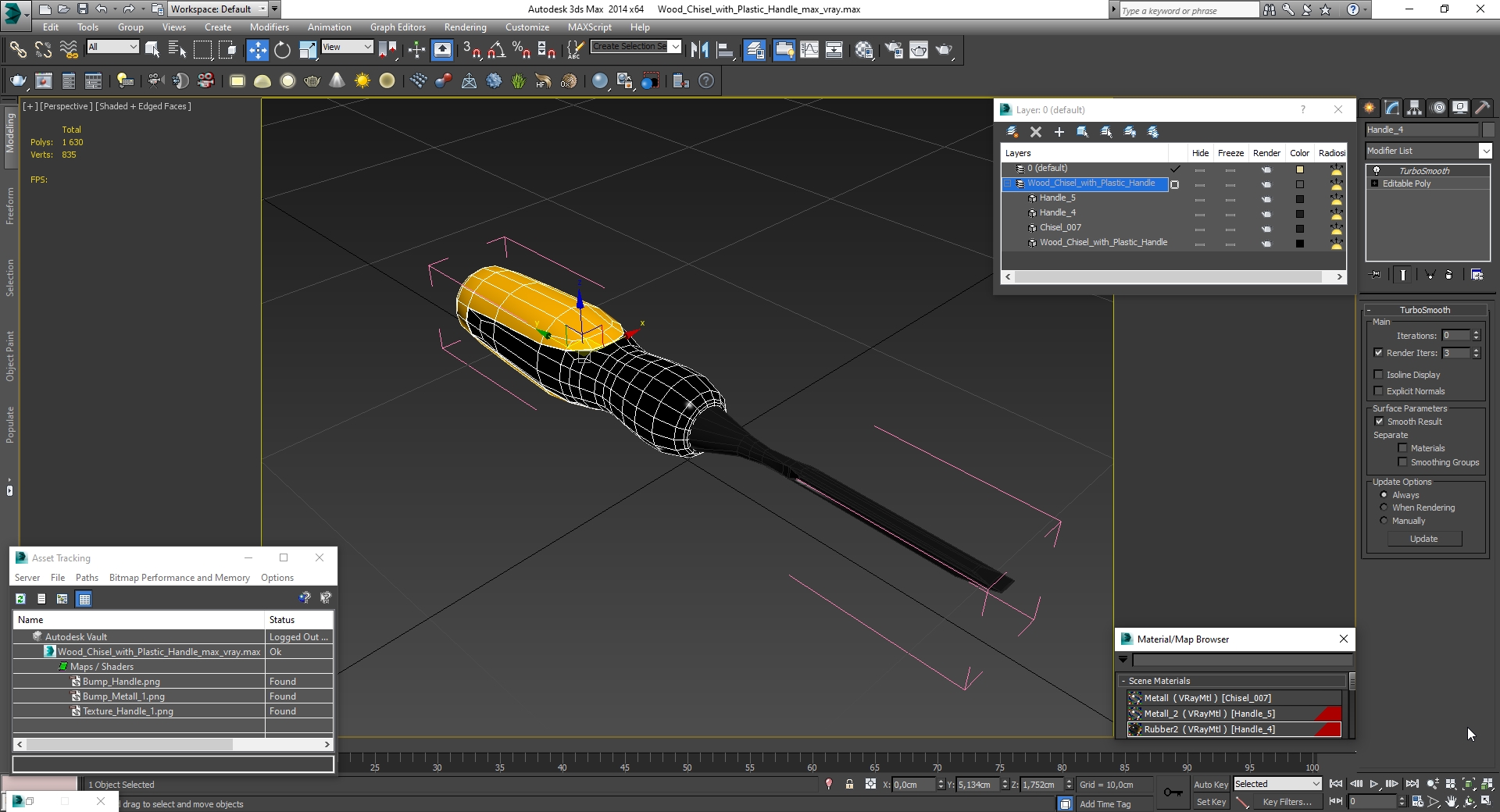Click the cone primitive icon in second toolbar
The width and height of the screenshot is (1500, 812).
(x=337, y=80)
